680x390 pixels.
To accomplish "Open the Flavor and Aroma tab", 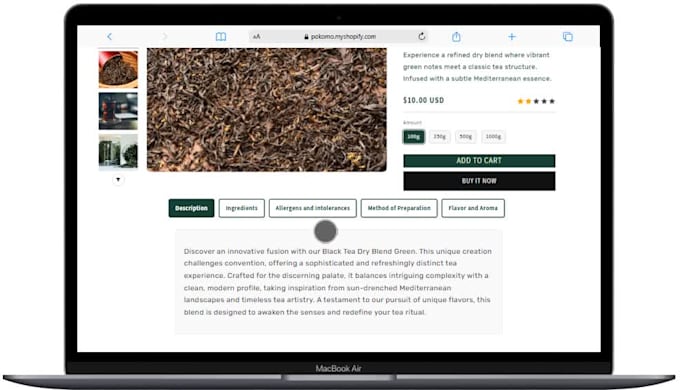I will coord(473,208).
